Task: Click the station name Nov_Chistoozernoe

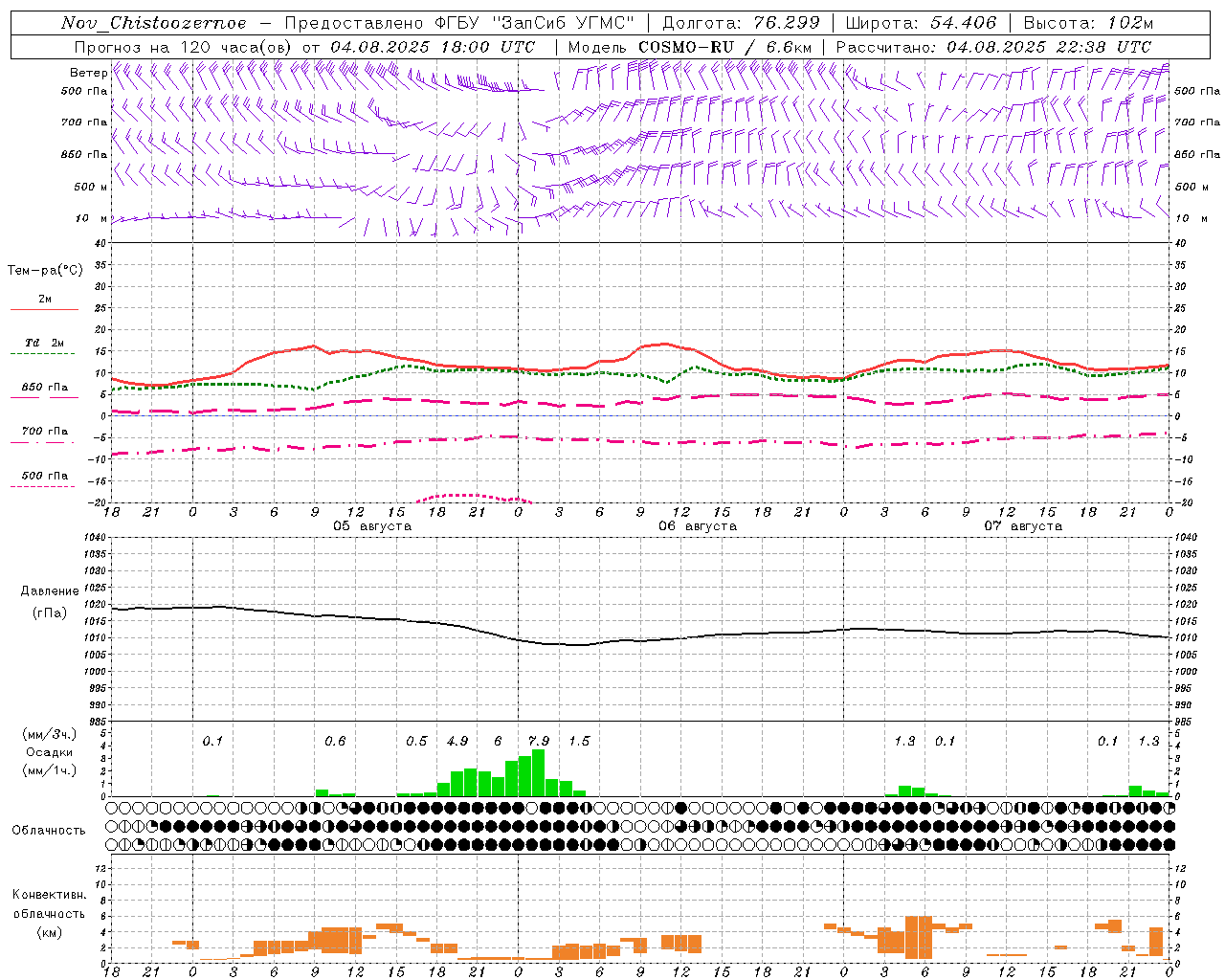Action: click(153, 23)
